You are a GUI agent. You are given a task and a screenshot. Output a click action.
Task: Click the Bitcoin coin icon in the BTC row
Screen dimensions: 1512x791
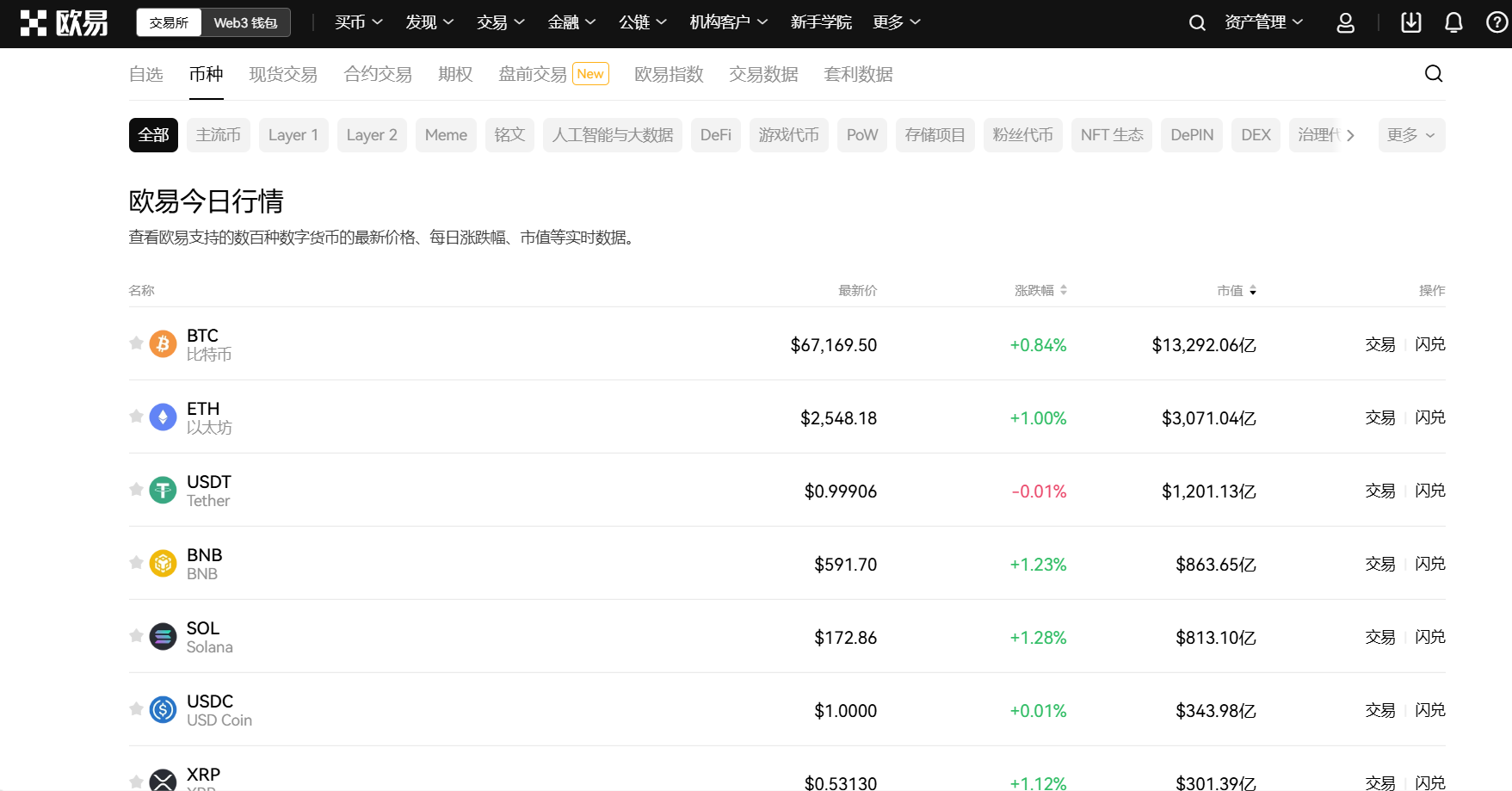(x=162, y=343)
